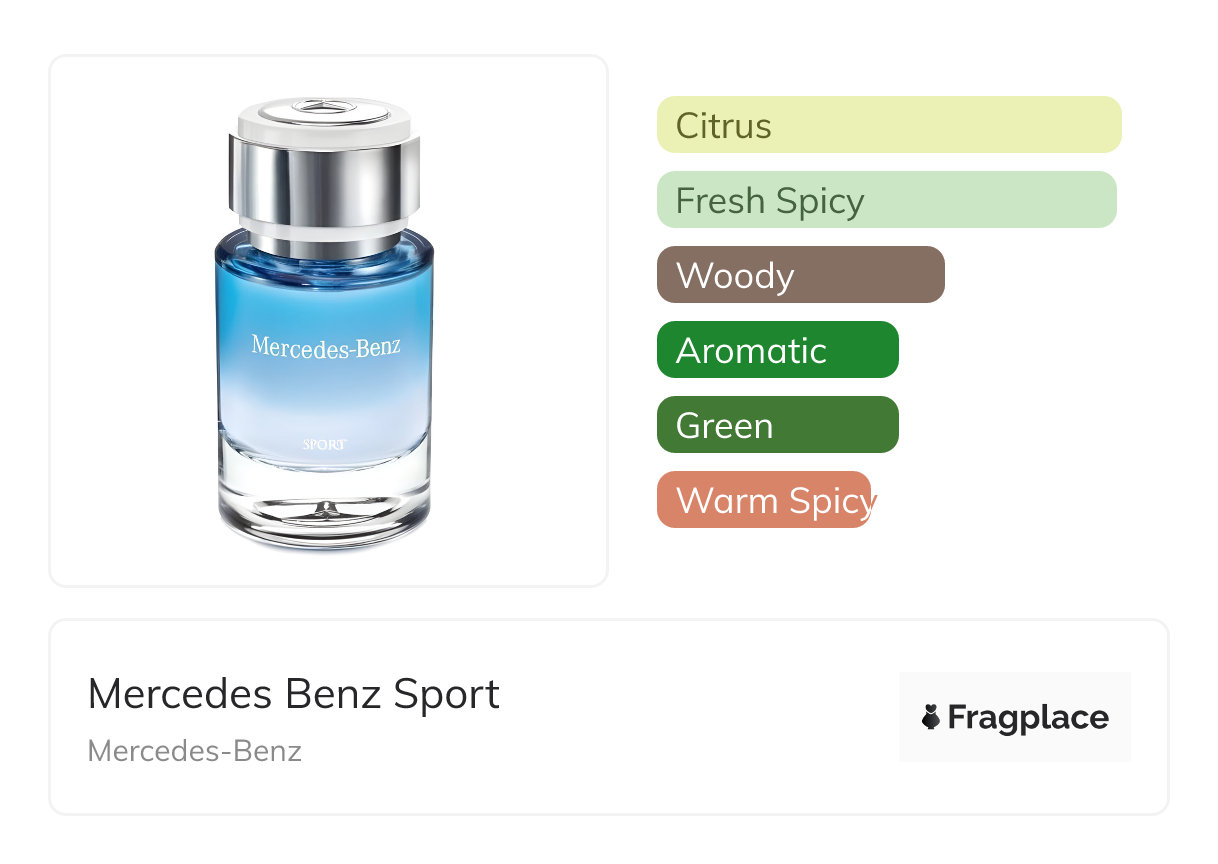Click the Fresh Spicy label text
The image size is (1218, 864).
[x=769, y=201]
